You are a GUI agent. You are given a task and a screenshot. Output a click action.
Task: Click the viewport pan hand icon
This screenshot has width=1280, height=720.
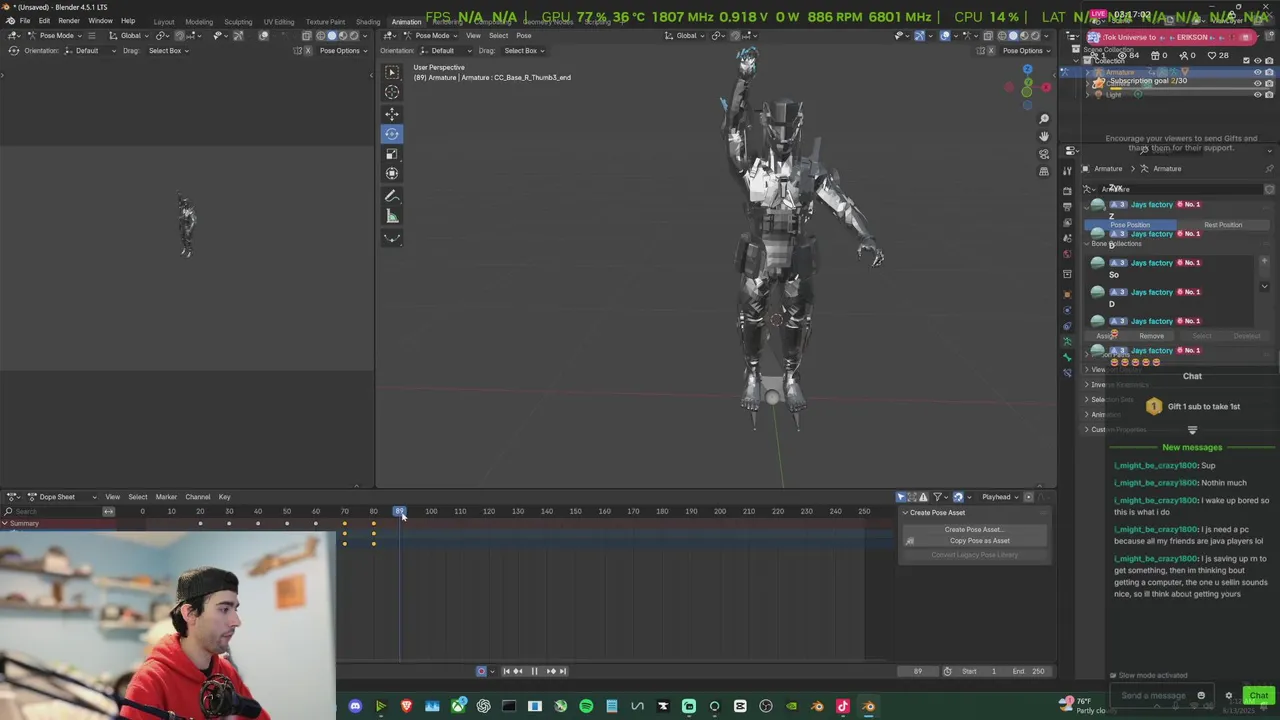[1044, 136]
